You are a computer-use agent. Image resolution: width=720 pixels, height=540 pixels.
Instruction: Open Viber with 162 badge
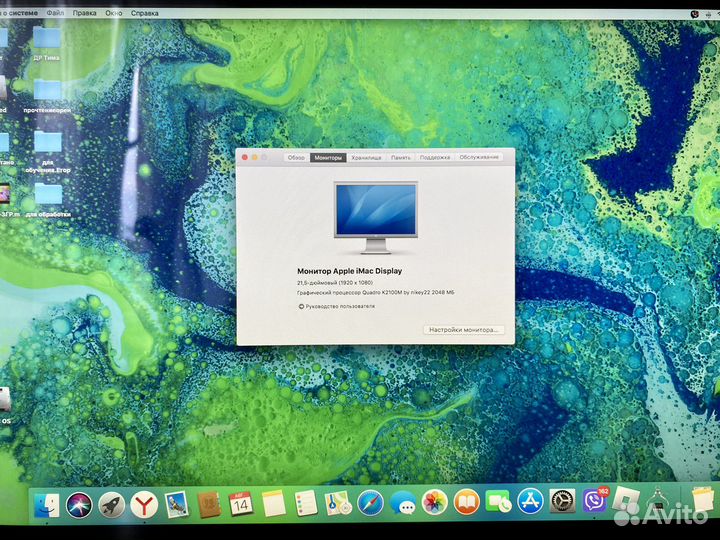pos(595,500)
